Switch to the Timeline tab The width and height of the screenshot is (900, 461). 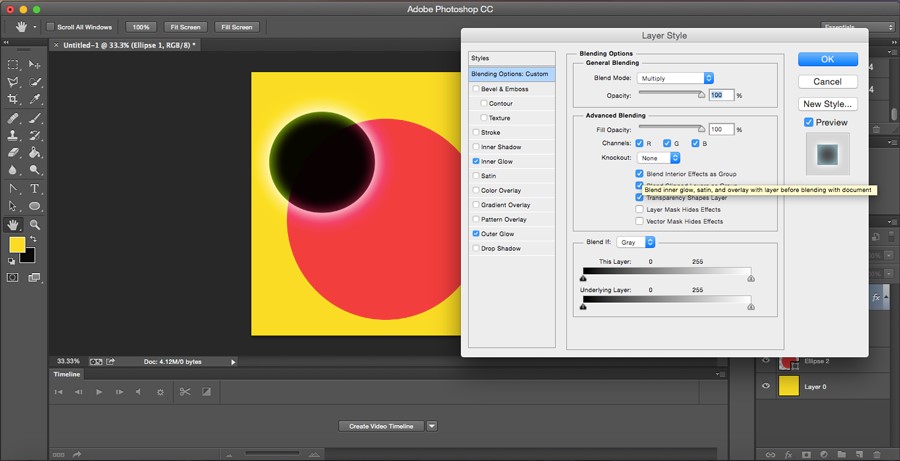click(67, 374)
